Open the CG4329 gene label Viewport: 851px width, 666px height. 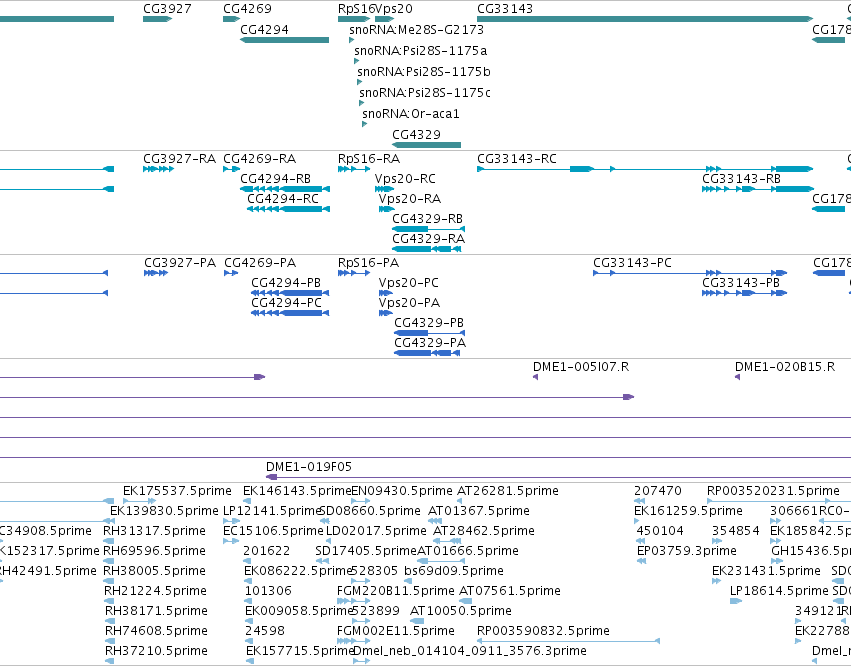[x=416, y=135]
